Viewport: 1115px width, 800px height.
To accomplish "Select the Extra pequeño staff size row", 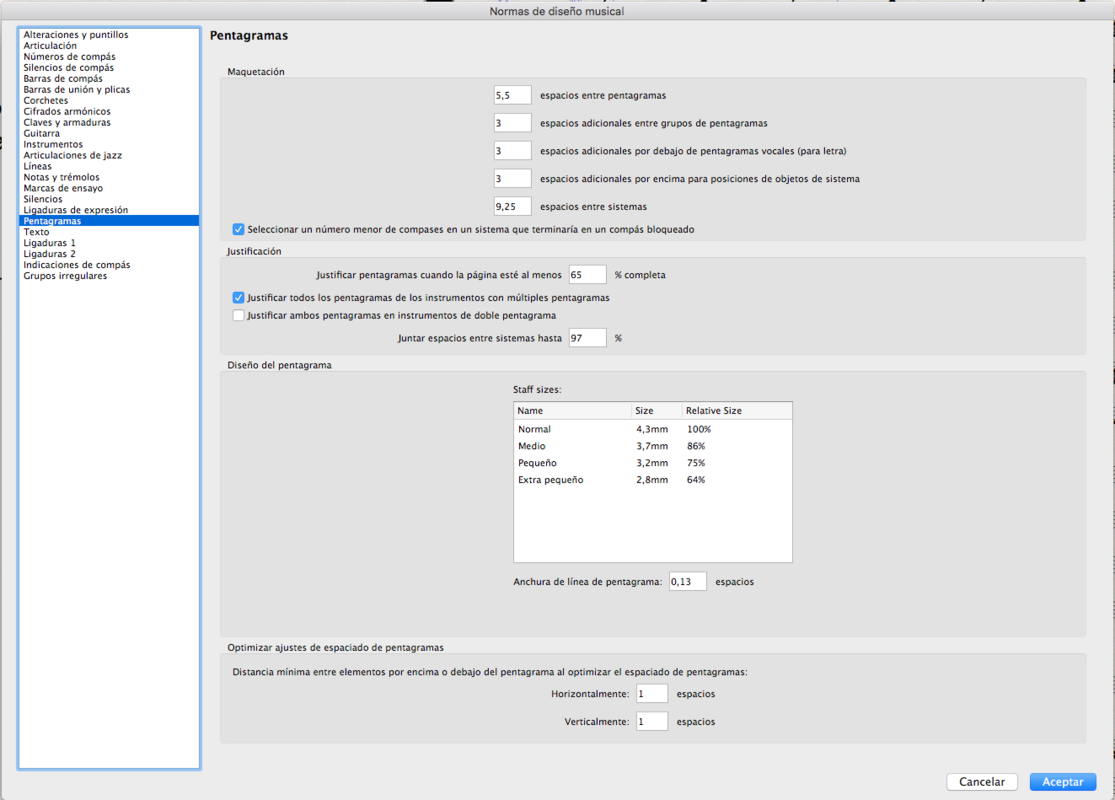I will click(652, 480).
